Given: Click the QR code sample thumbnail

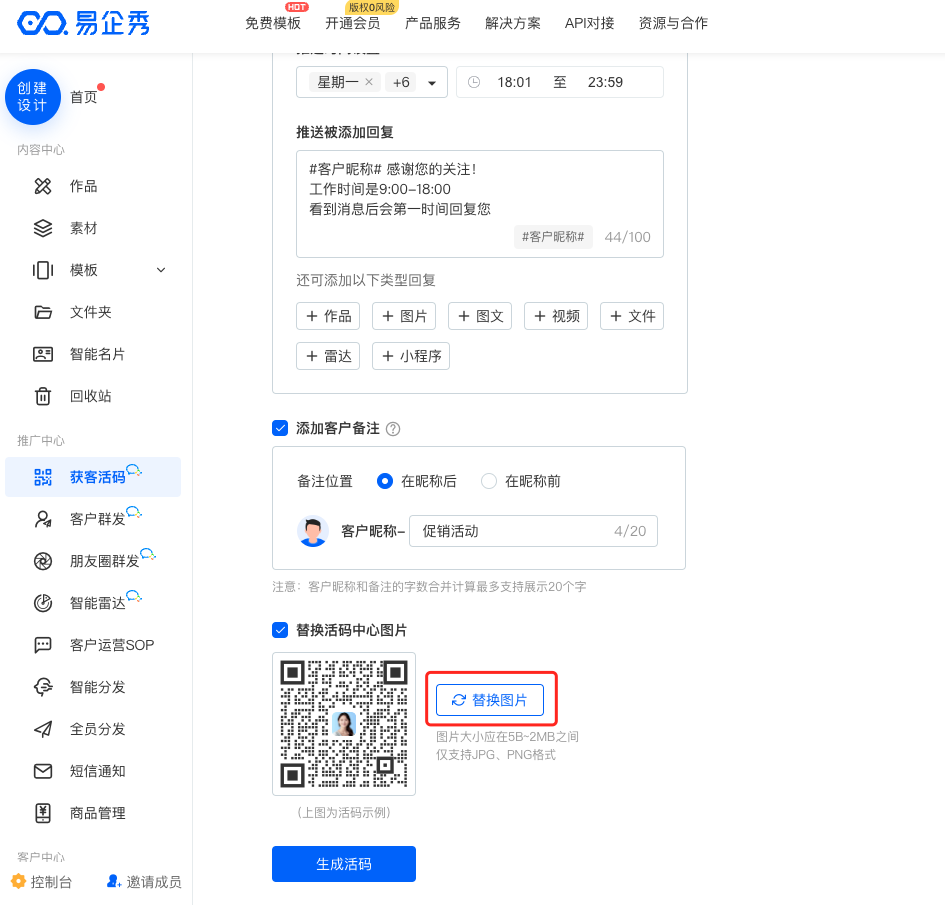Looking at the screenshot, I should click(x=344, y=724).
